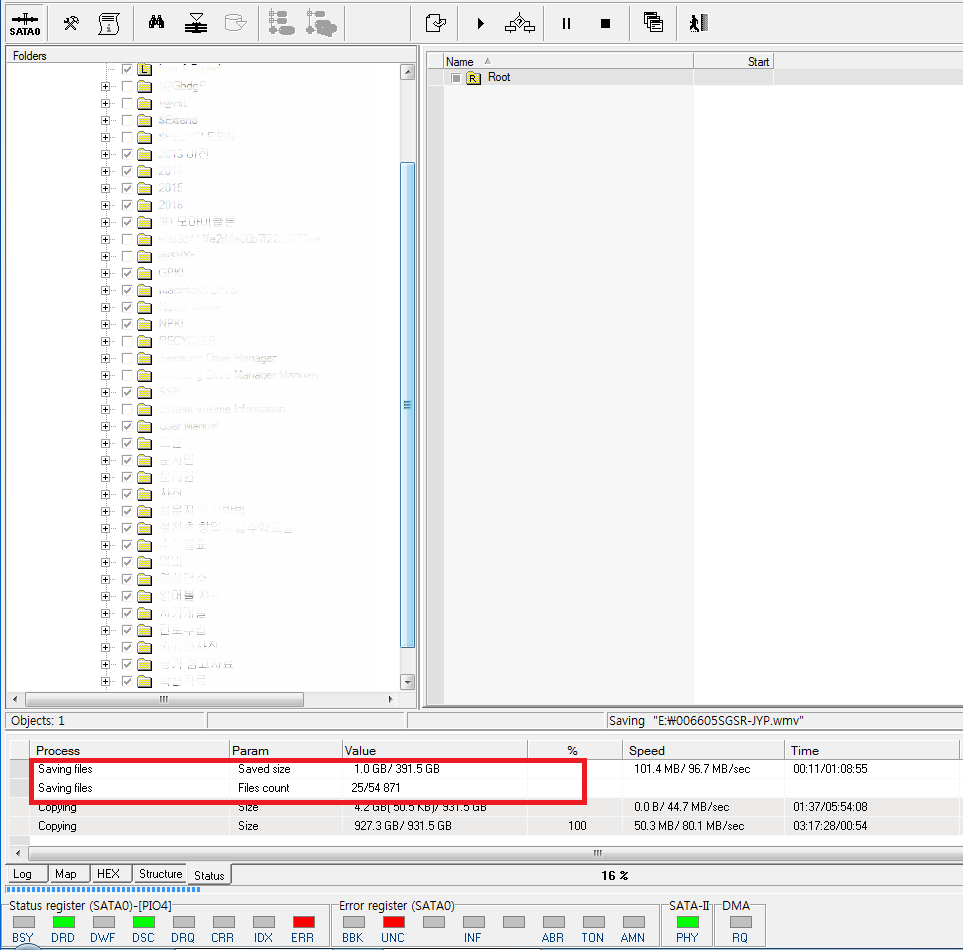Image resolution: width=963 pixels, height=950 pixels.
Task: Sort by the Name column header
Action: [x=568, y=61]
